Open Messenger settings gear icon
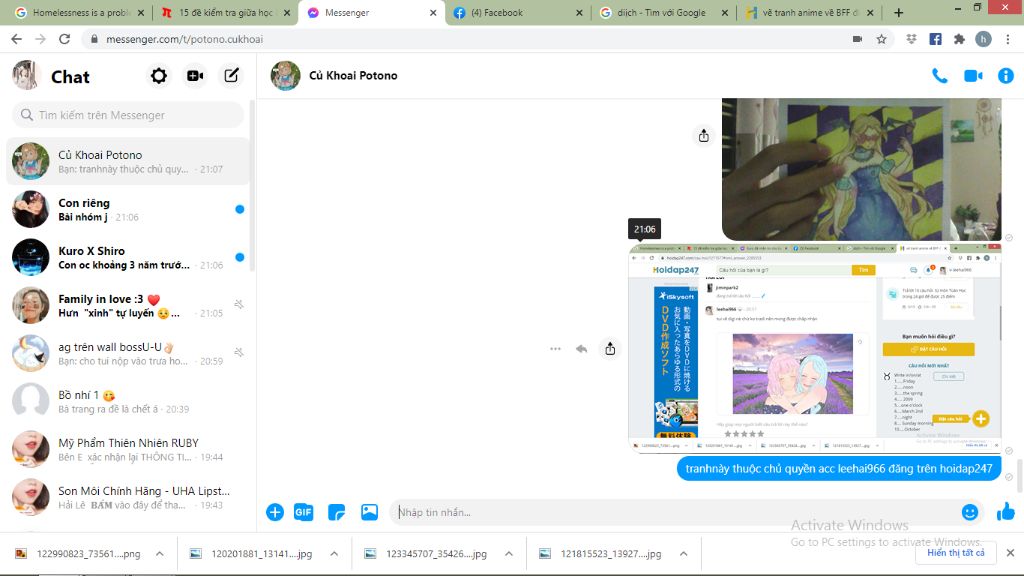The height and width of the screenshot is (576, 1024). click(x=159, y=76)
